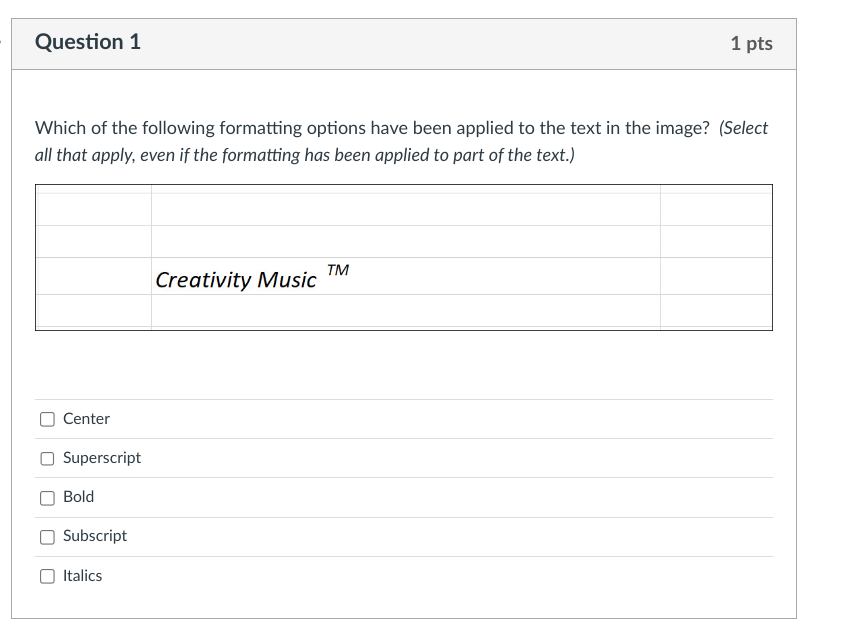The width and height of the screenshot is (858, 626).
Task: Click the Italics answer label text
Action: click(82, 574)
